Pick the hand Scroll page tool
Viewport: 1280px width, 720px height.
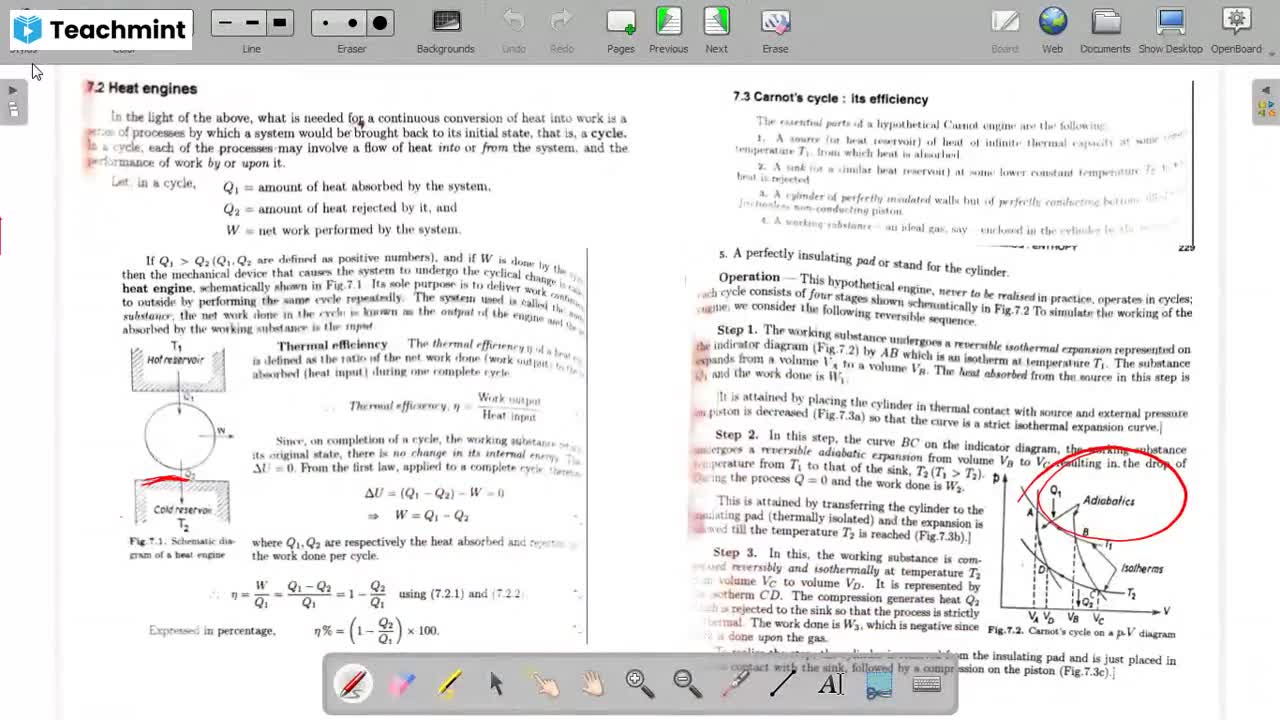[x=593, y=684]
